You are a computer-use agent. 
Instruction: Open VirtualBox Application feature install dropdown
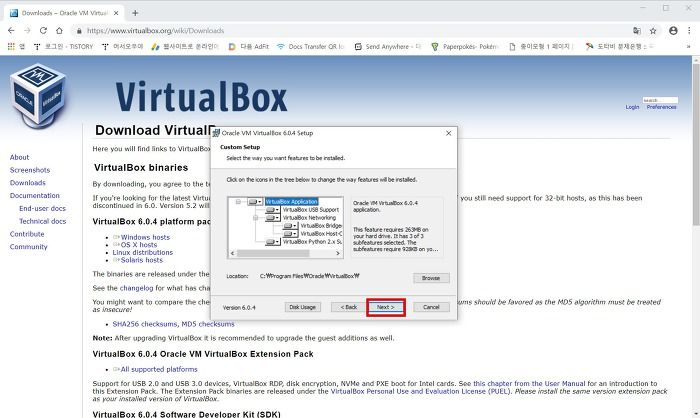click(256, 202)
